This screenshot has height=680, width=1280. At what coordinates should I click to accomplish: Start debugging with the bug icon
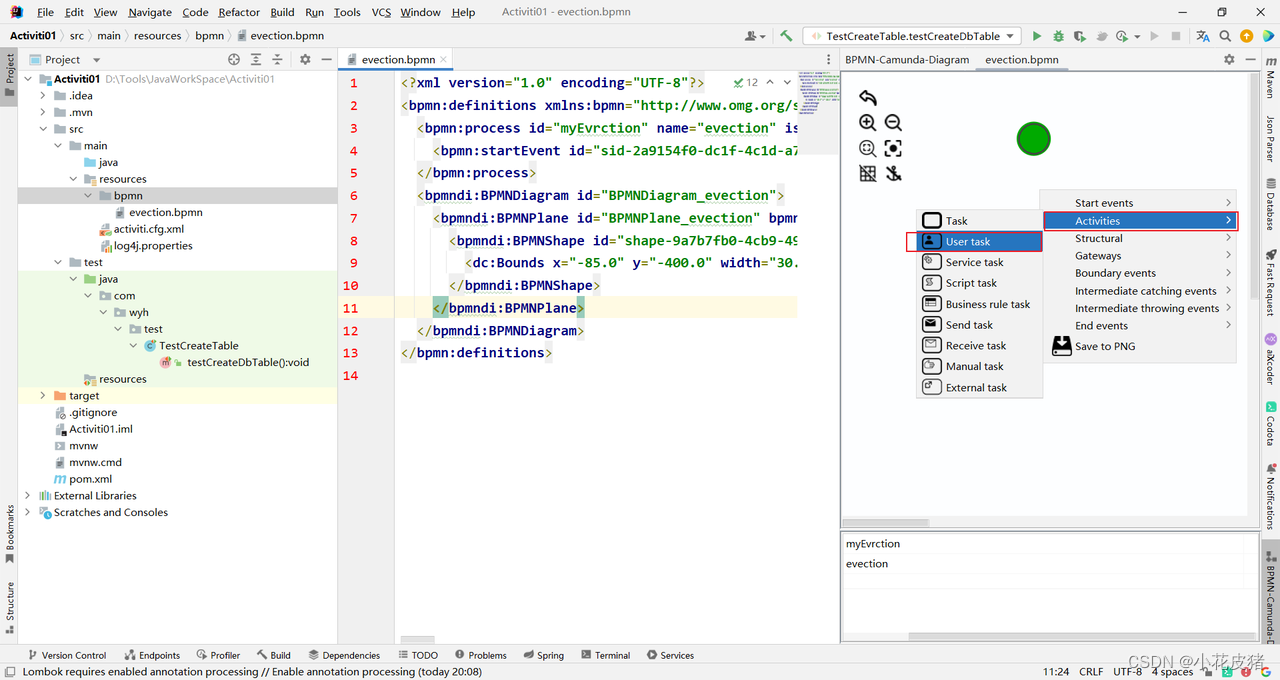[x=1058, y=36]
